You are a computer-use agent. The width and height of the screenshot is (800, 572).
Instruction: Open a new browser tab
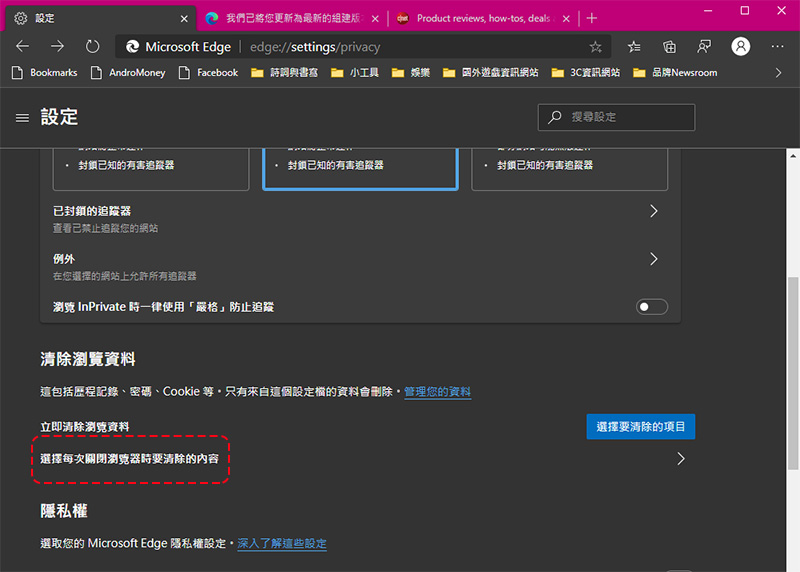(x=592, y=18)
